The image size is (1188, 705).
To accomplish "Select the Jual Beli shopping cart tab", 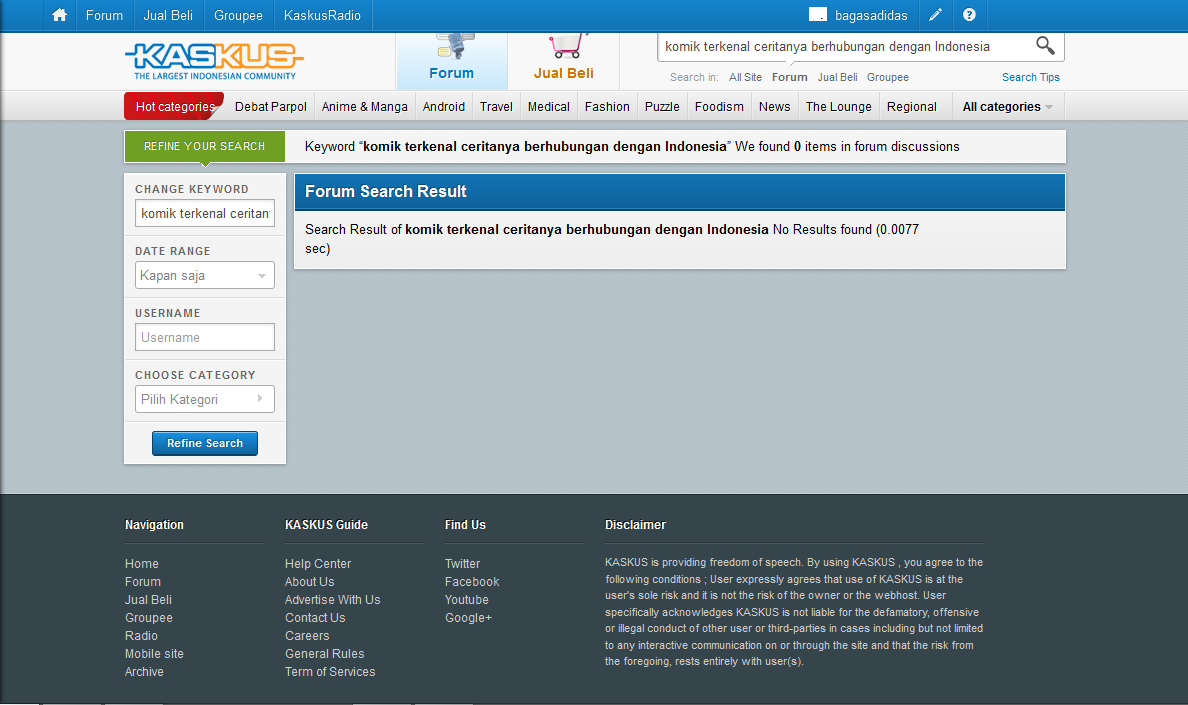I will (564, 61).
